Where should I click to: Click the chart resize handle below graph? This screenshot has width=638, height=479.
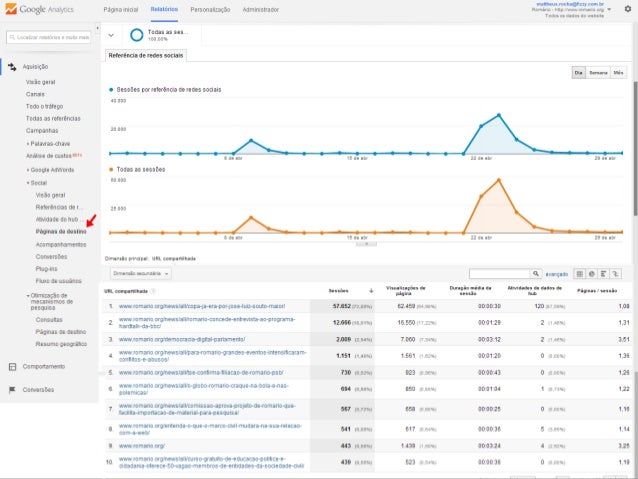tap(367, 242)
